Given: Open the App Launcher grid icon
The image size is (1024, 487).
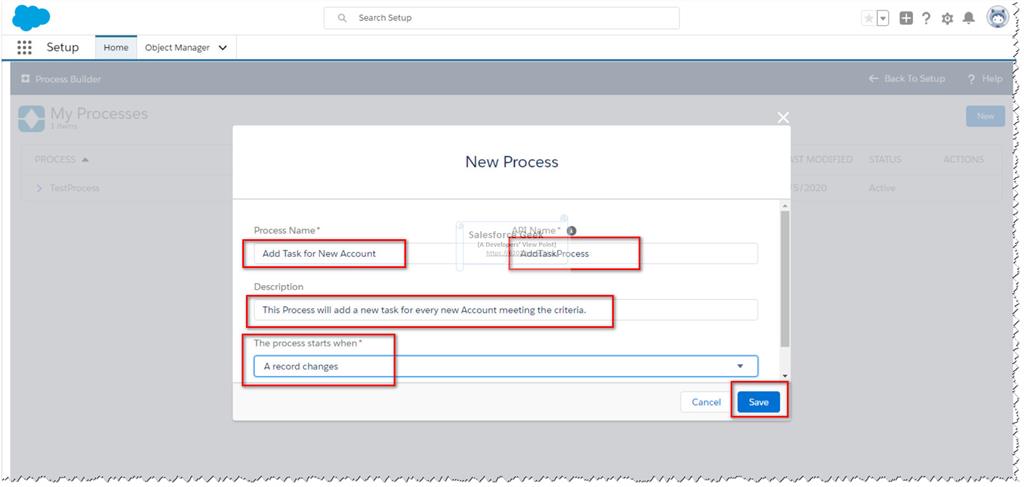Looking at the screenshot, I should point(24,48).
